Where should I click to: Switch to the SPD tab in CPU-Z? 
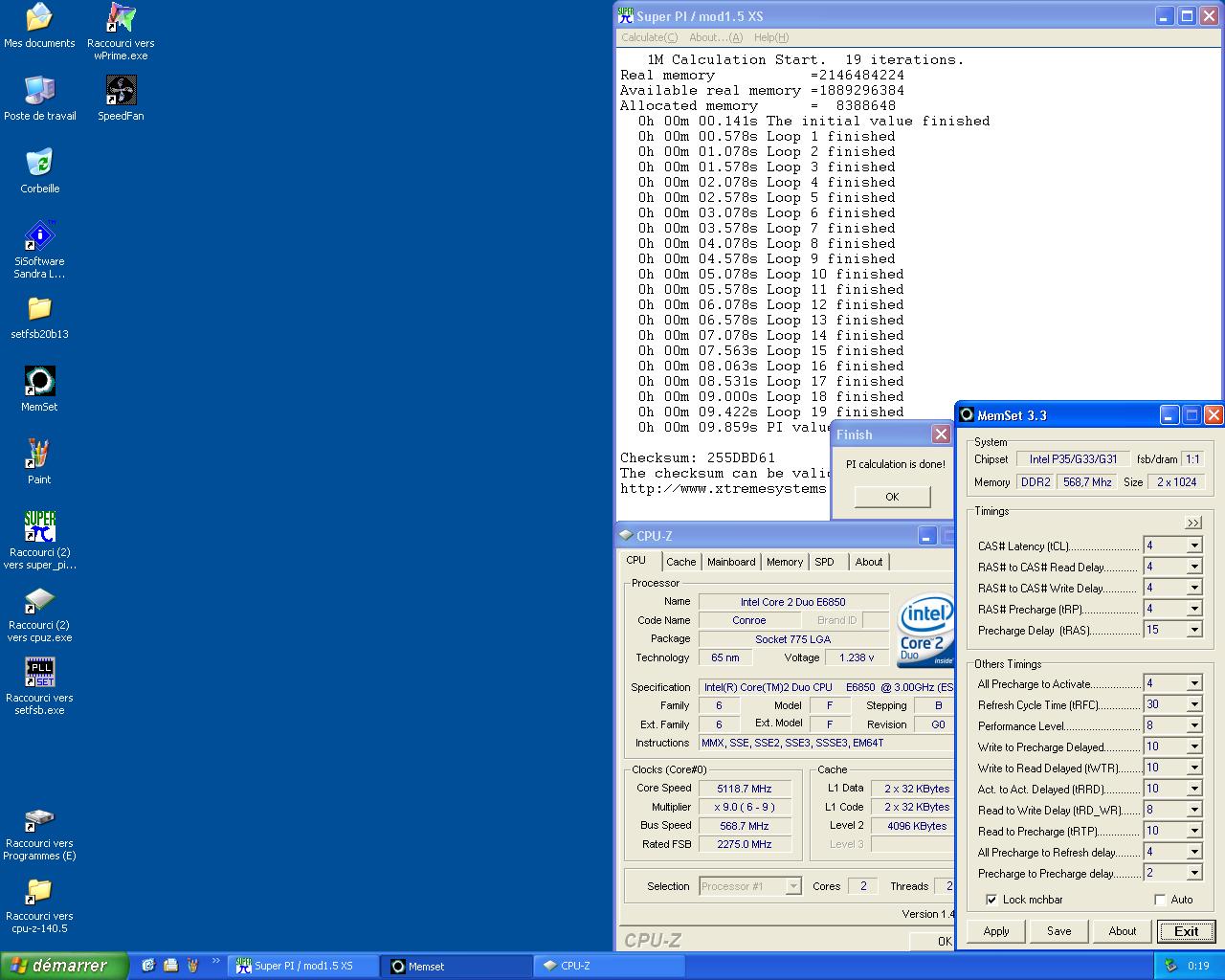pos(825,562)
